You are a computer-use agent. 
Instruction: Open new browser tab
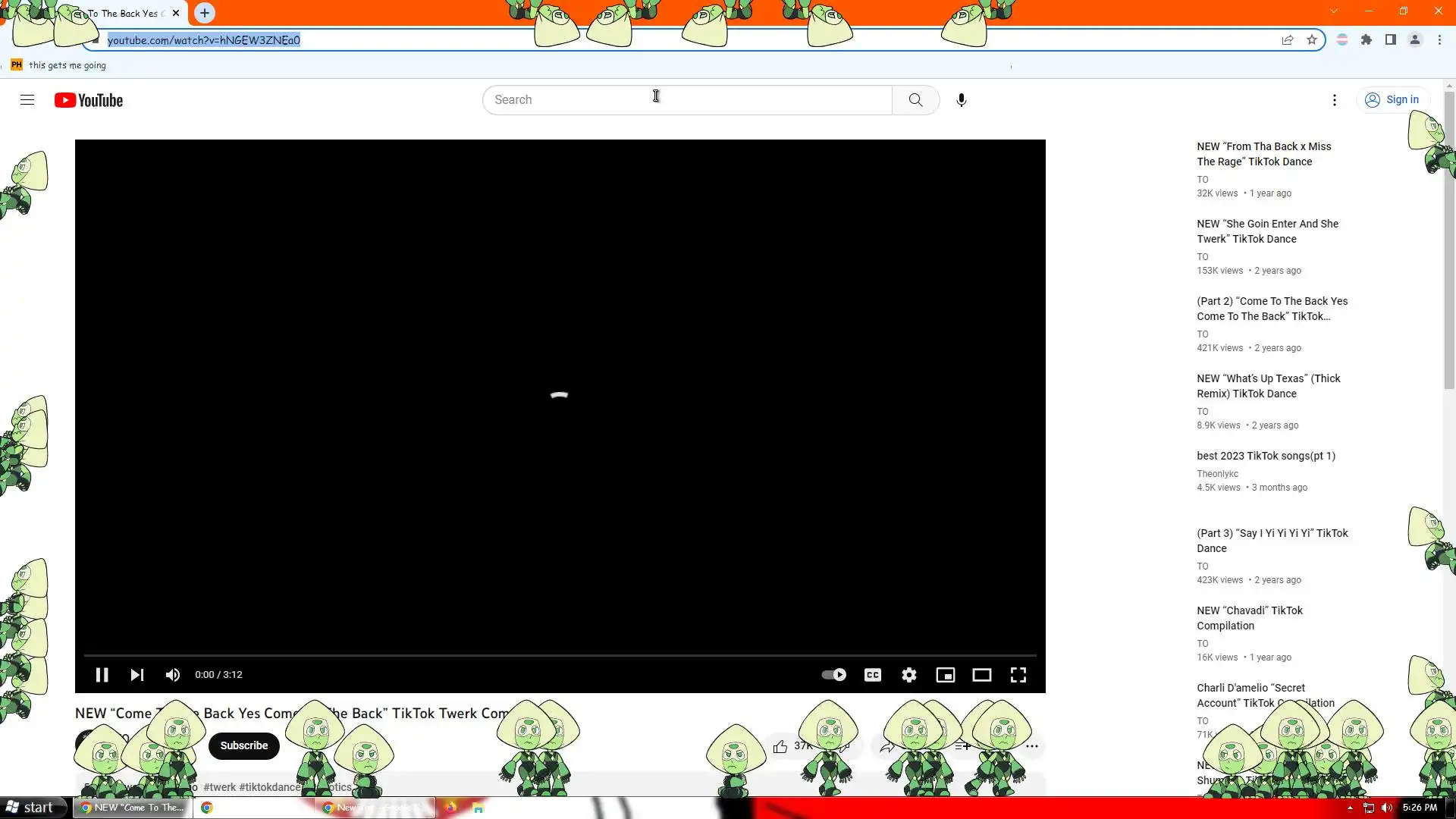tap(205, 13)
